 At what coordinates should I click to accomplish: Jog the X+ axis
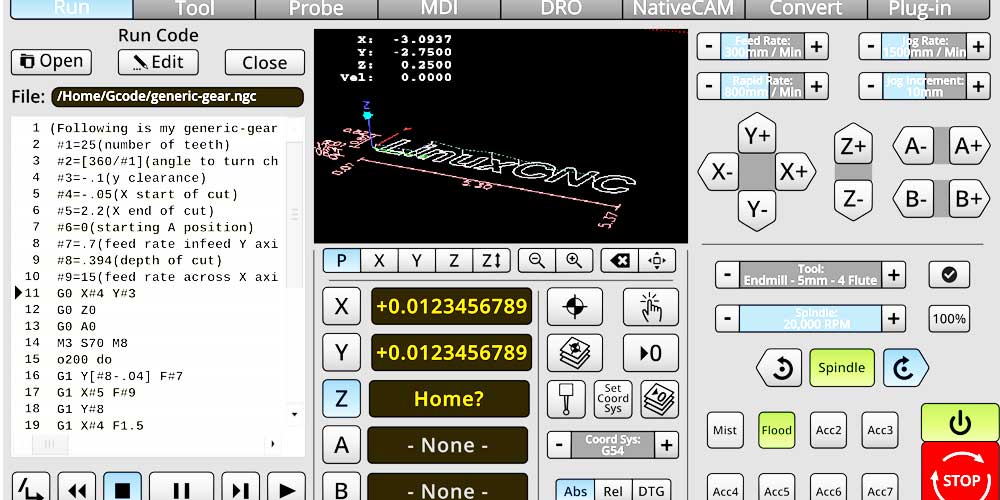[796, 172]
